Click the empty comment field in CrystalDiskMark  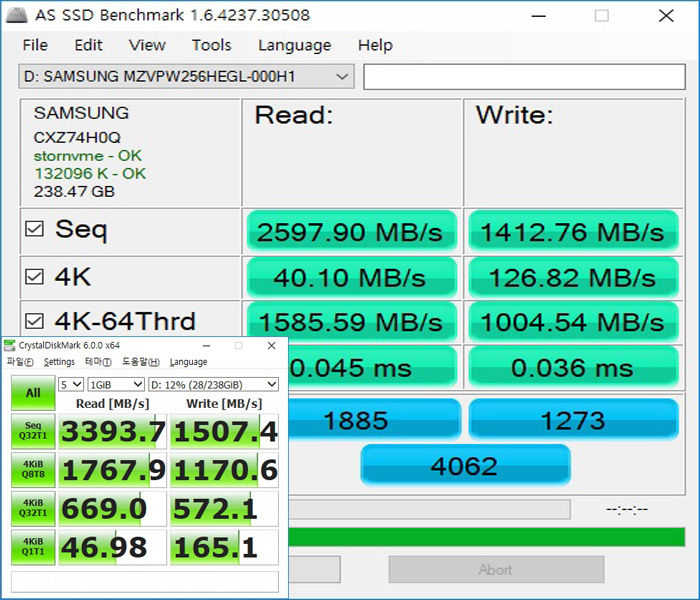tap(145, 582)
